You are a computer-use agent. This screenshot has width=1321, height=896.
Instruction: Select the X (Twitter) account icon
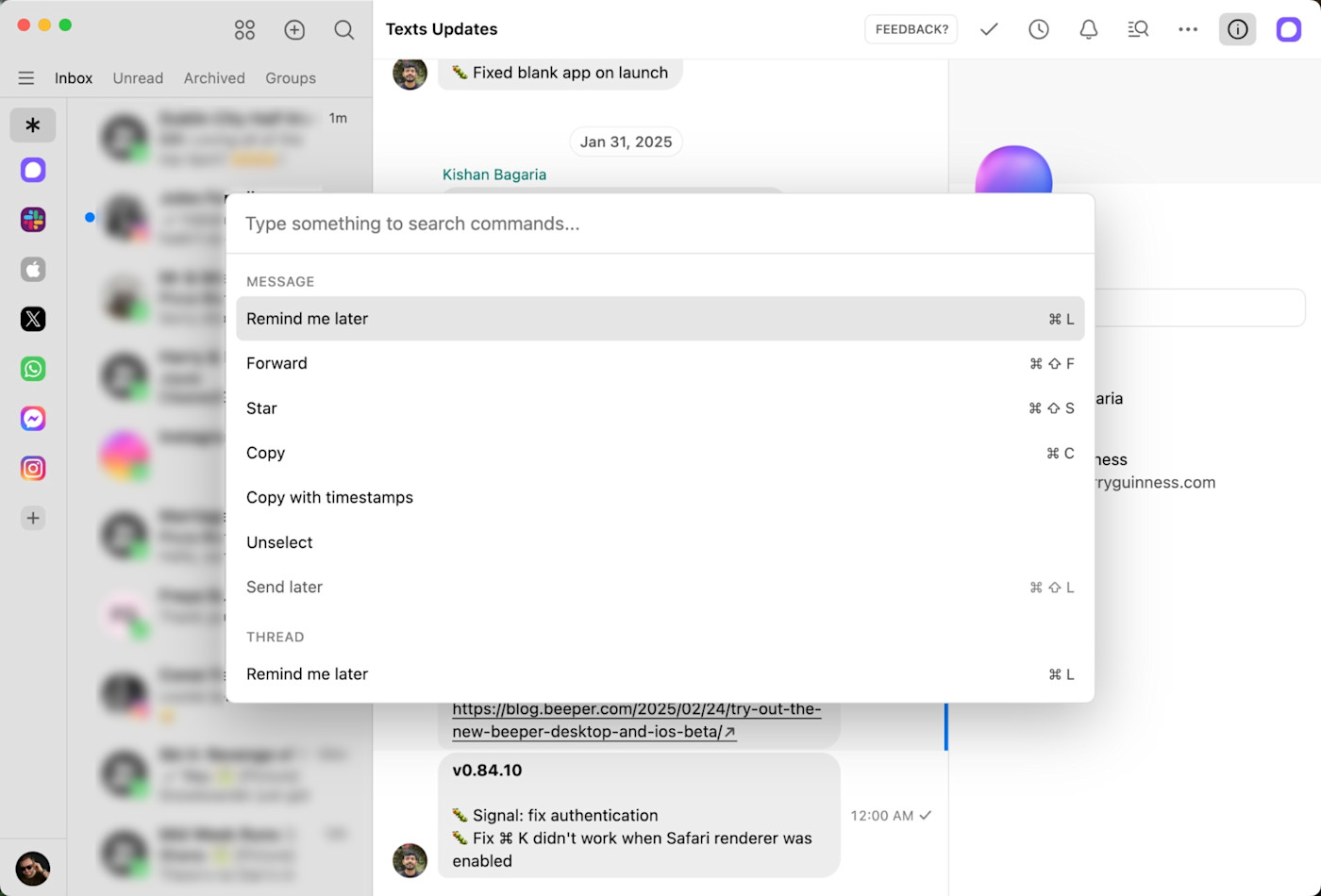click(x=33, y=319)
